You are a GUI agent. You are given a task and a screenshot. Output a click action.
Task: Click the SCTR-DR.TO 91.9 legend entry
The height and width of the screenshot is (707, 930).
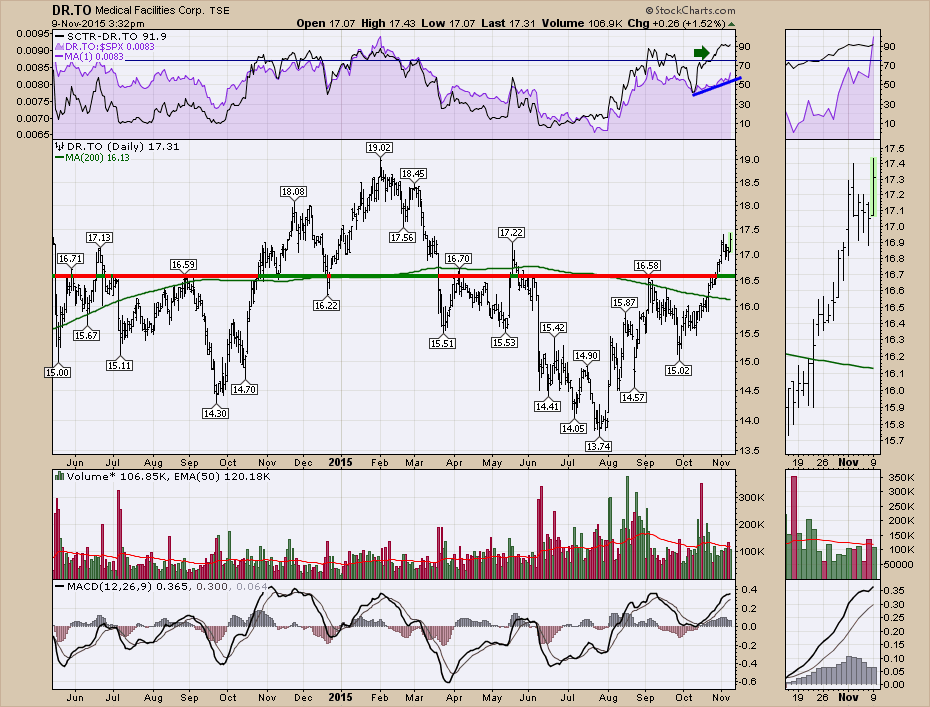[x=117, y=36]
